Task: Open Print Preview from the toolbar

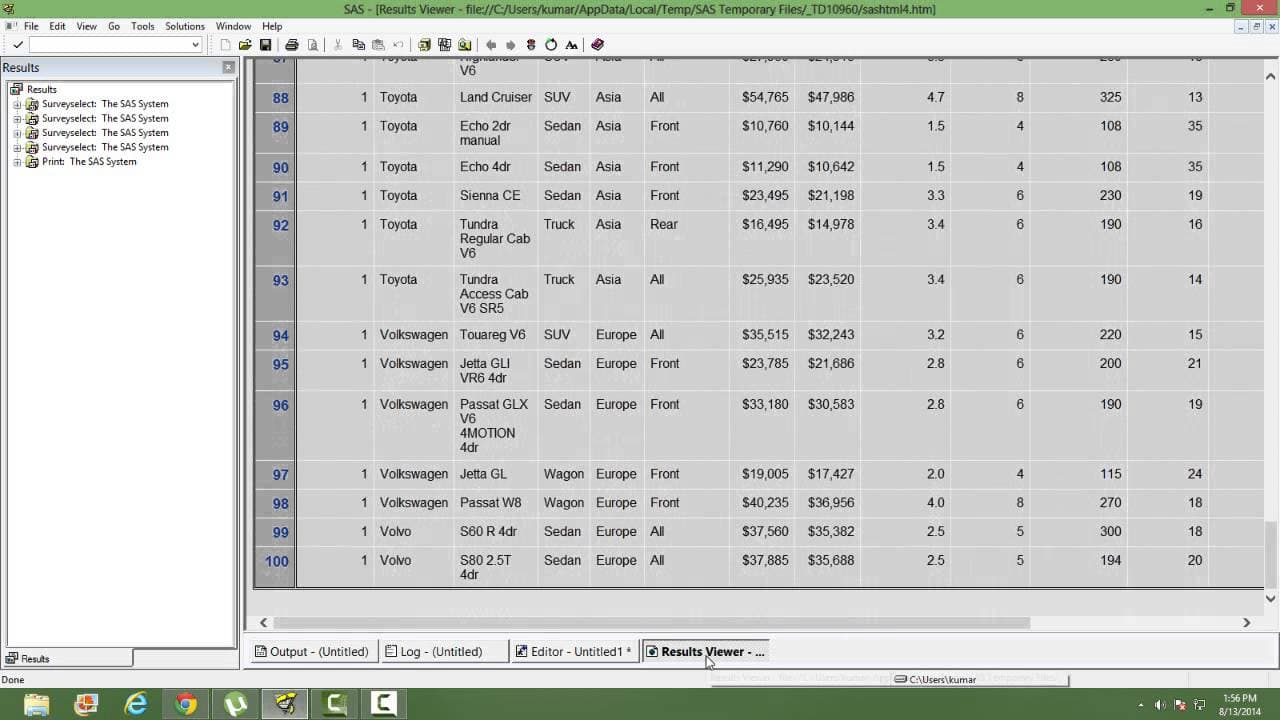Action: pyautogui.click(x=313, y=45)
